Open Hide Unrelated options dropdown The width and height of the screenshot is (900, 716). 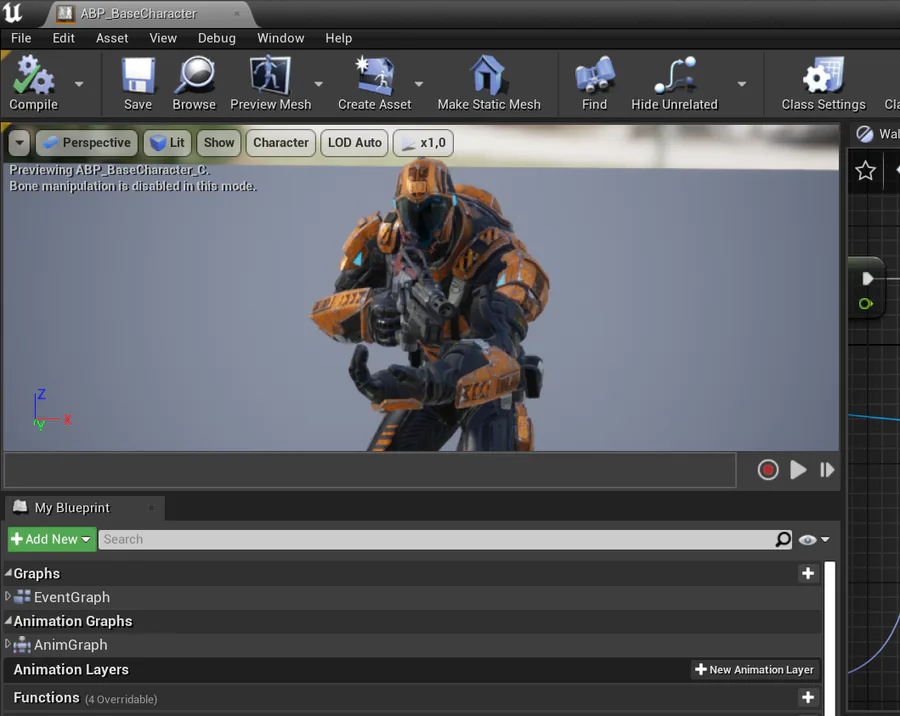[742, 84]
